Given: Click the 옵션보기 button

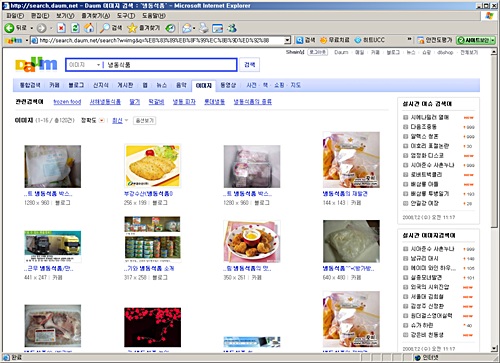Looking at the screenshot, I should (144, 120).
